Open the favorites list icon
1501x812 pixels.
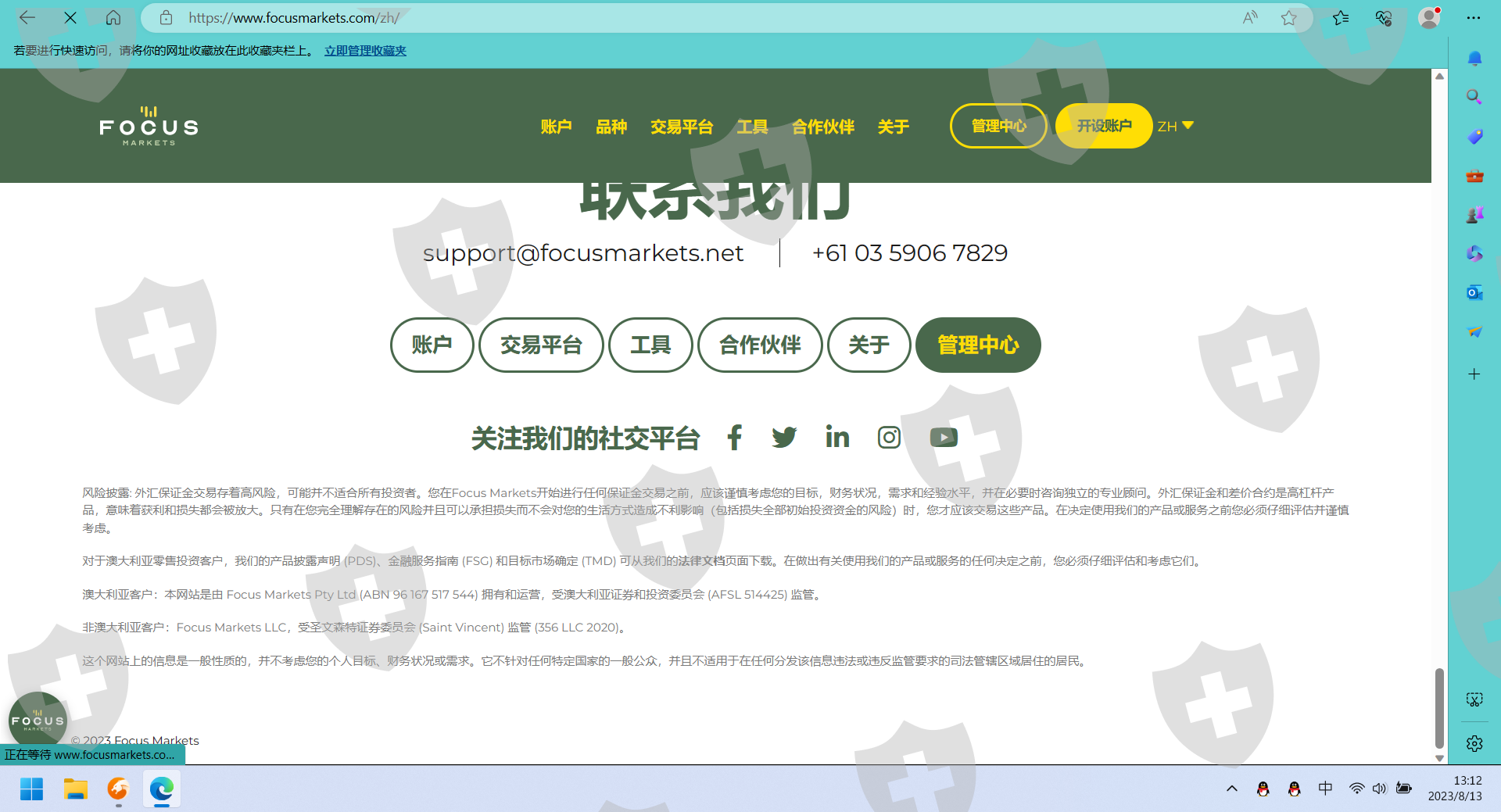pyautogui.click(x=1341, y=18)
